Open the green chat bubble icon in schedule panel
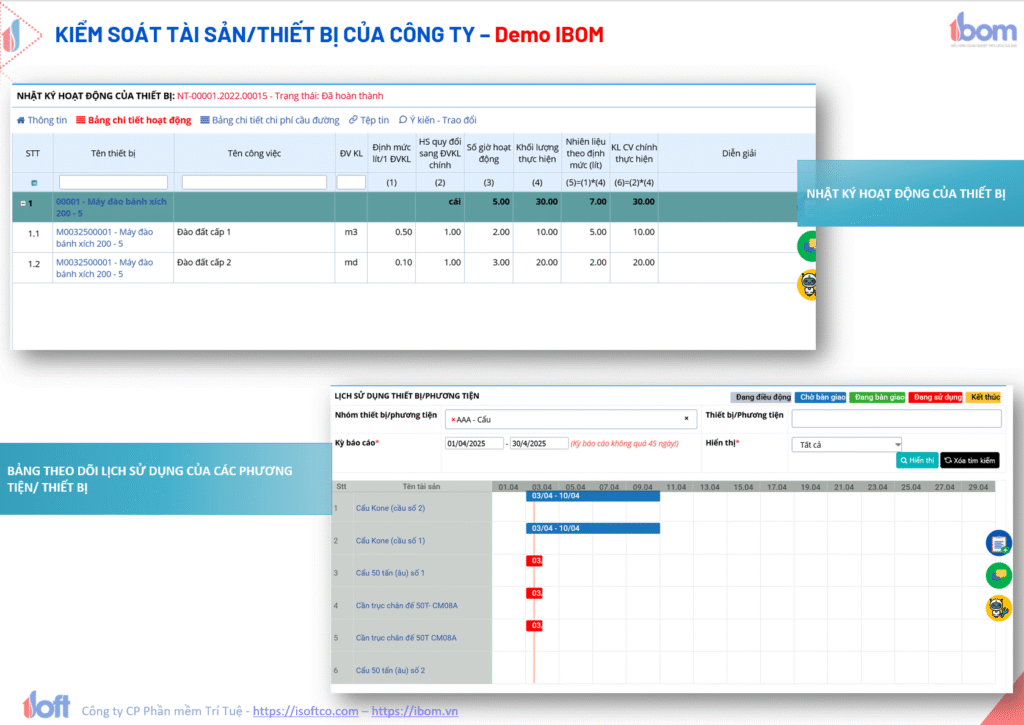 click(x=998, y=575)
